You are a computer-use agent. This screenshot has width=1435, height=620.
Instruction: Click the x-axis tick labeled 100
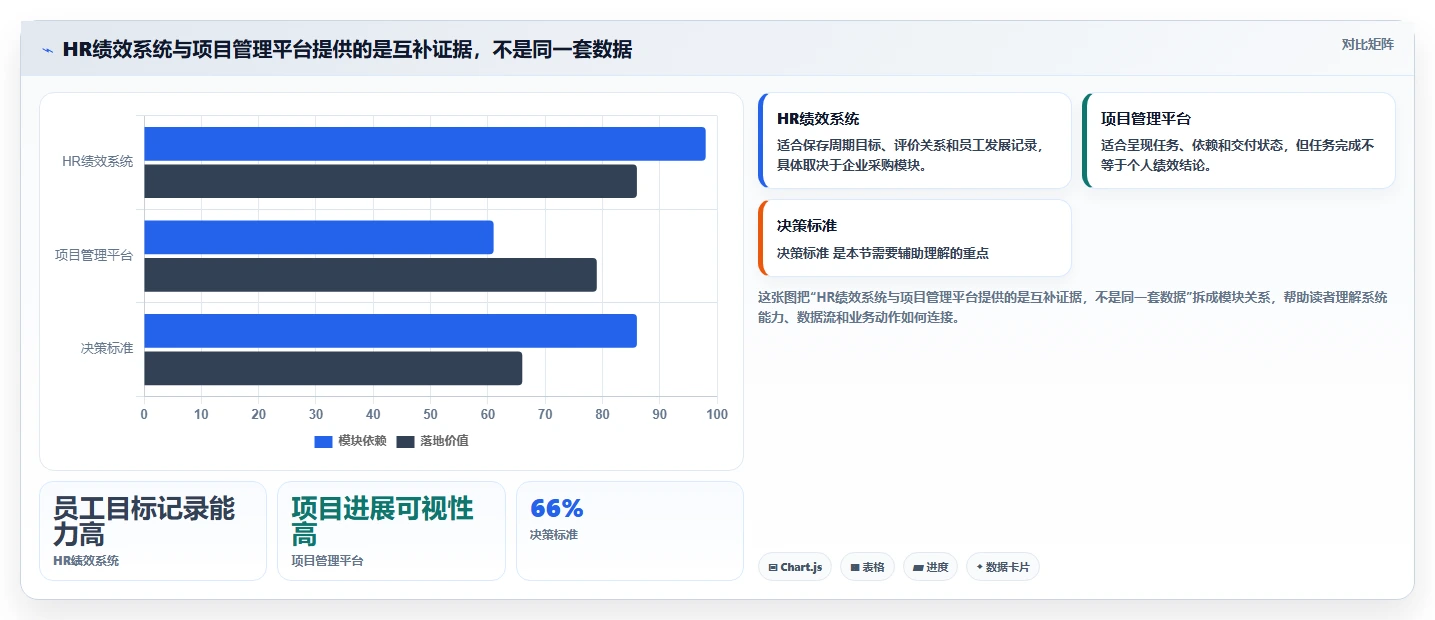tap(717, 414)
